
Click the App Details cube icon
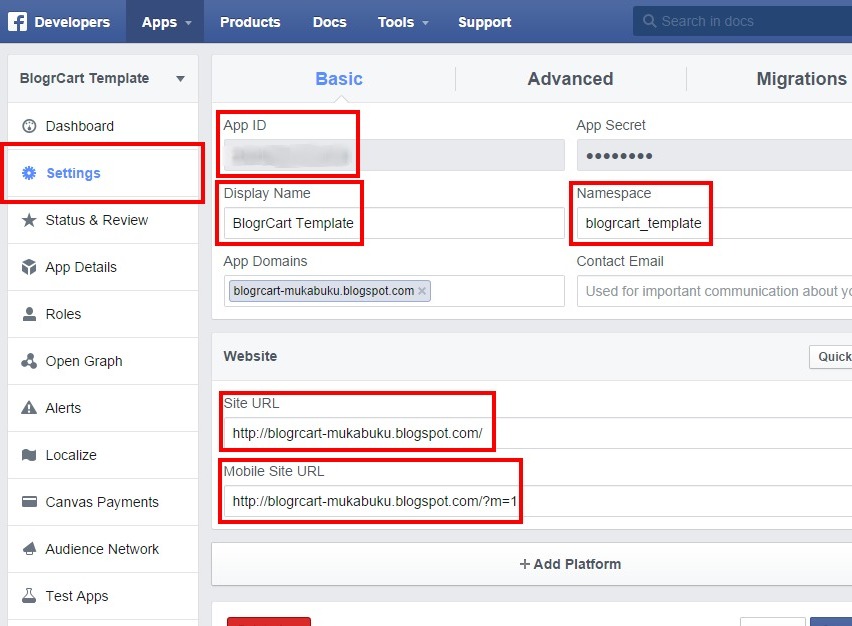(x=29, y=267)
